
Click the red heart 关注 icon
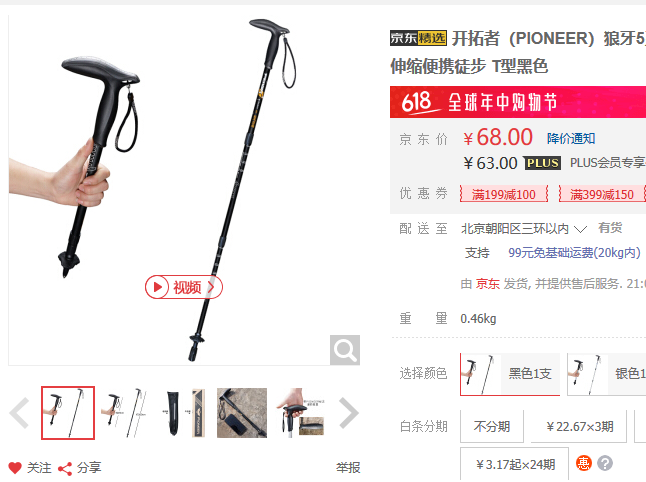point(15,468)
